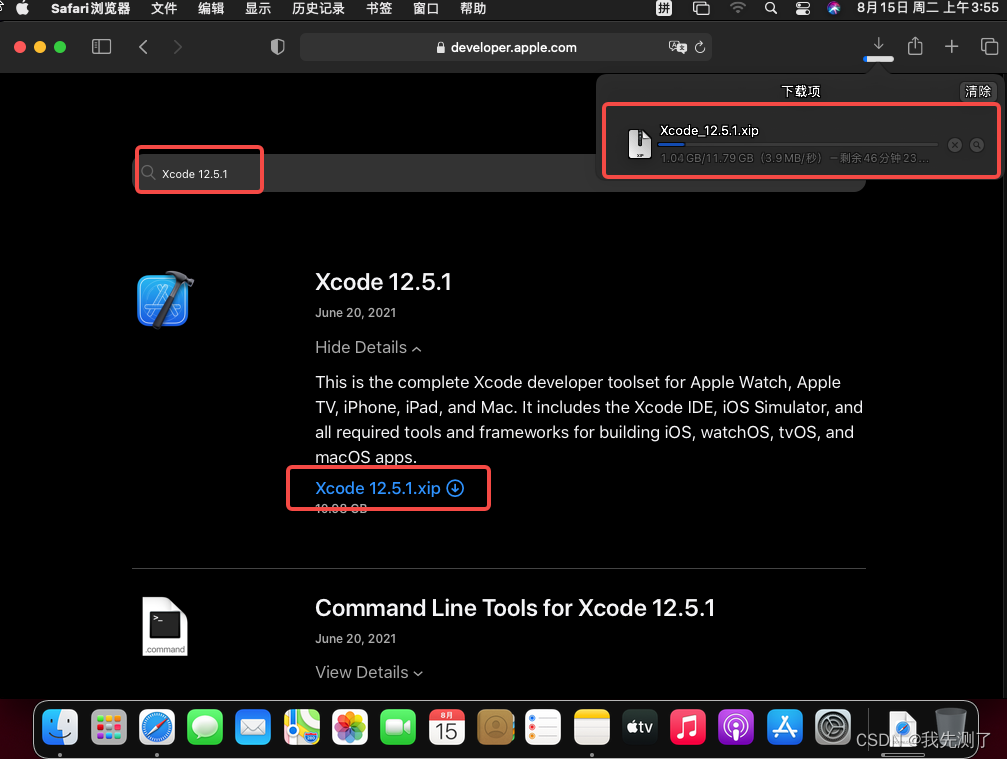This screenshot has height=759, width=1007.
Task: Open the 书签 menu
Action: [x=379, y=8]
